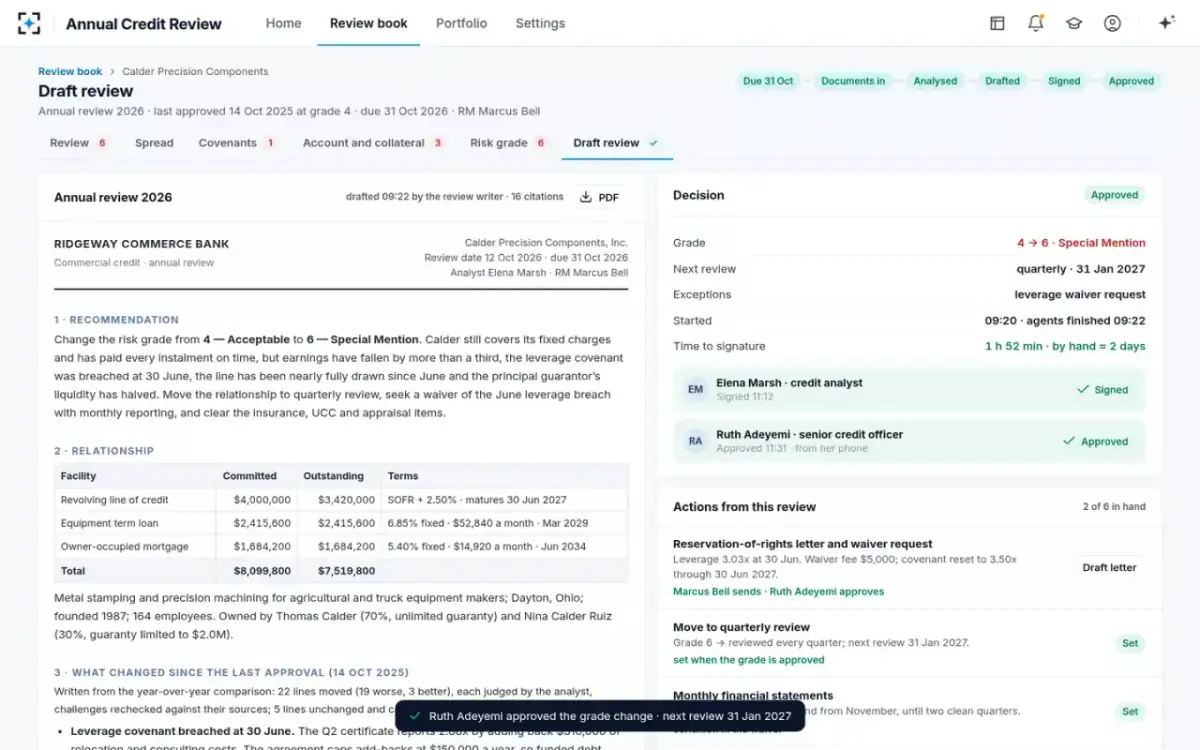Open the Covenants tab
The image size is (1200, 750).
click(237, 143)
